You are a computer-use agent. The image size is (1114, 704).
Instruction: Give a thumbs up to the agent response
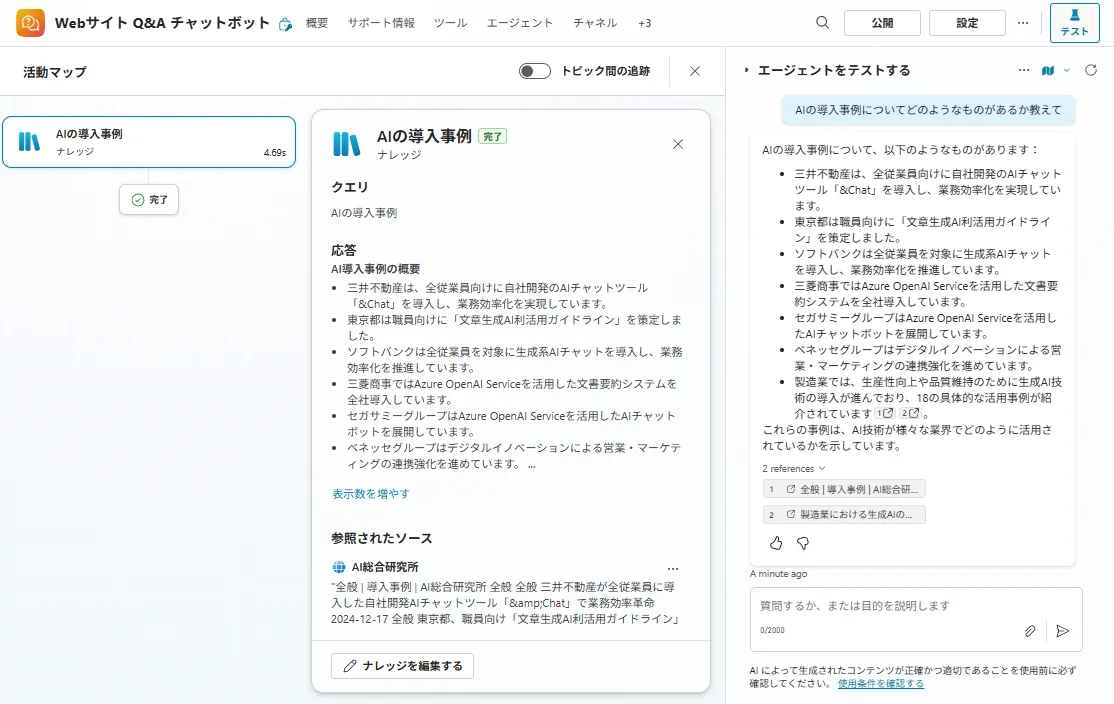pos(776,543)
